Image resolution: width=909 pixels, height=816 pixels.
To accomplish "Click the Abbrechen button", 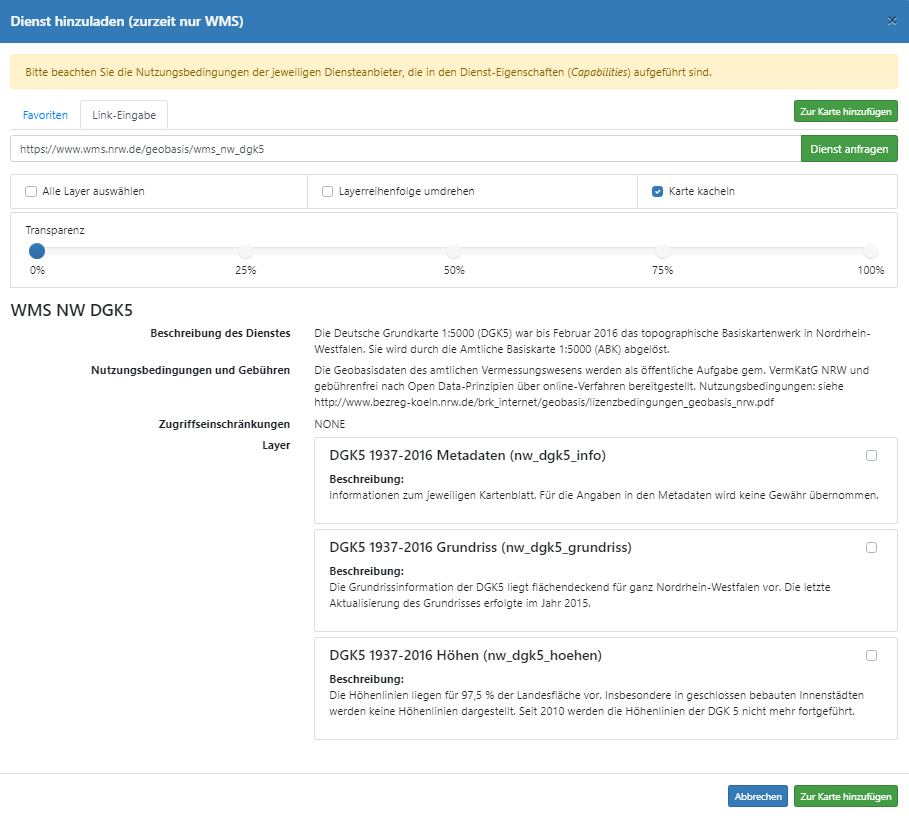I will pyautogui.click(x=758, y=796).
